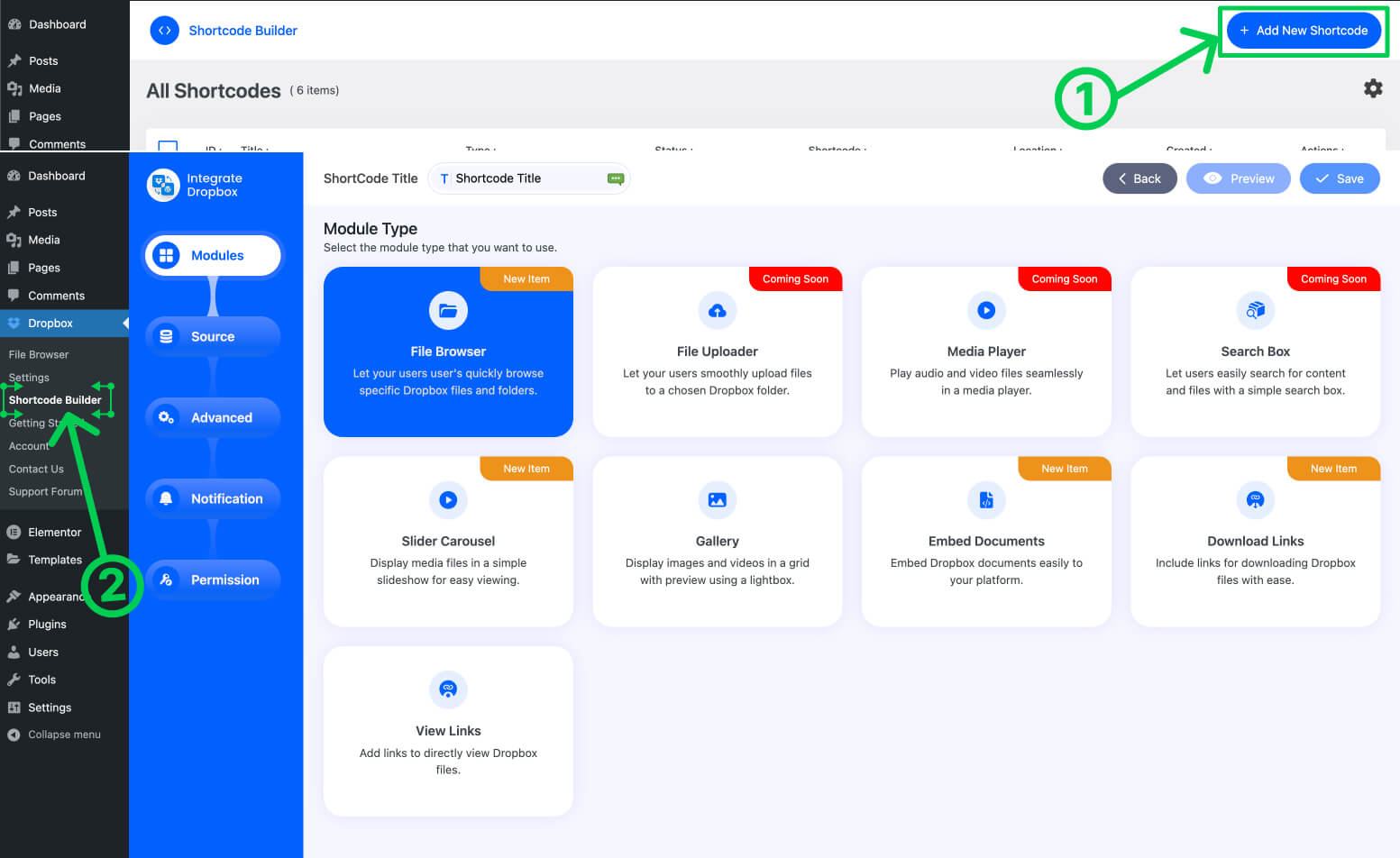This screenshot has width=1400, height=858.
Task: Open the Account submenu link
Action: 29,446
